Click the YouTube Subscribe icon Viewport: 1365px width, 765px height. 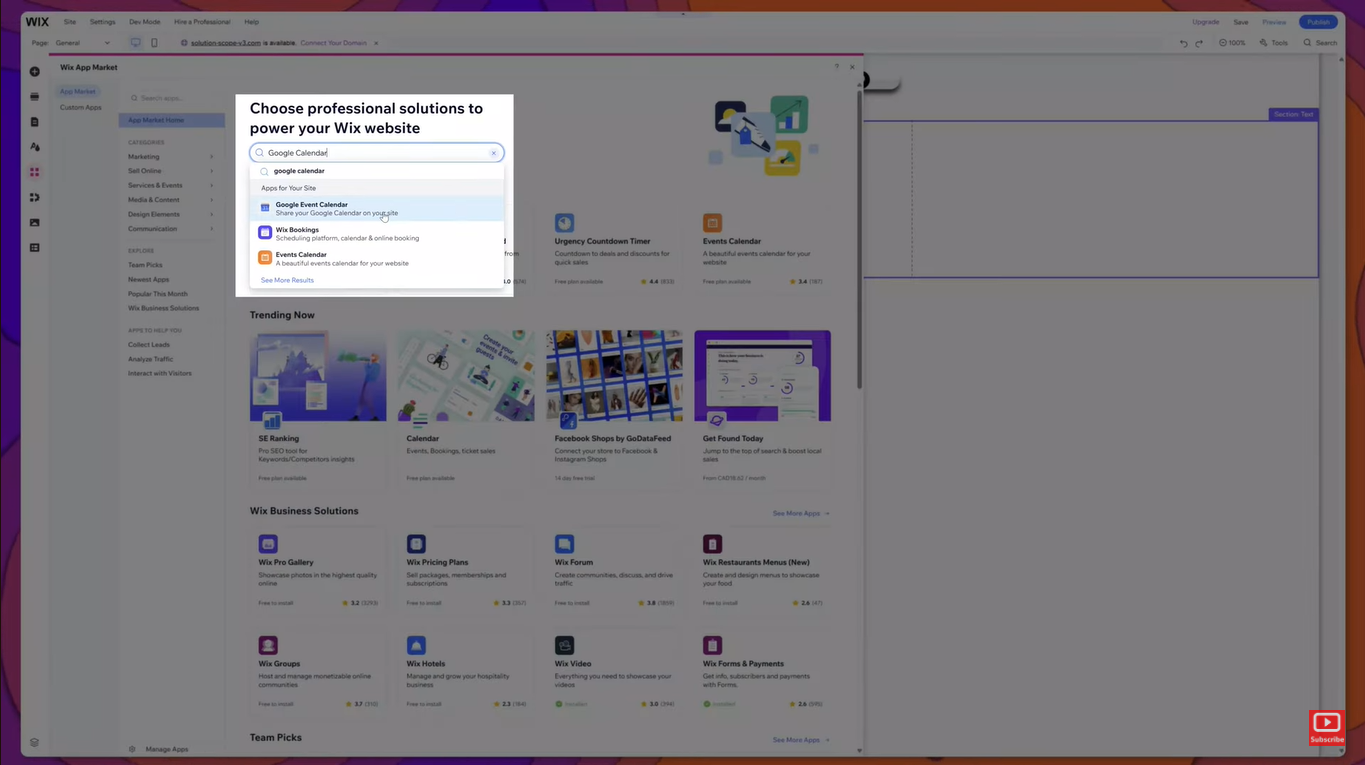(x=1327, y=727)
